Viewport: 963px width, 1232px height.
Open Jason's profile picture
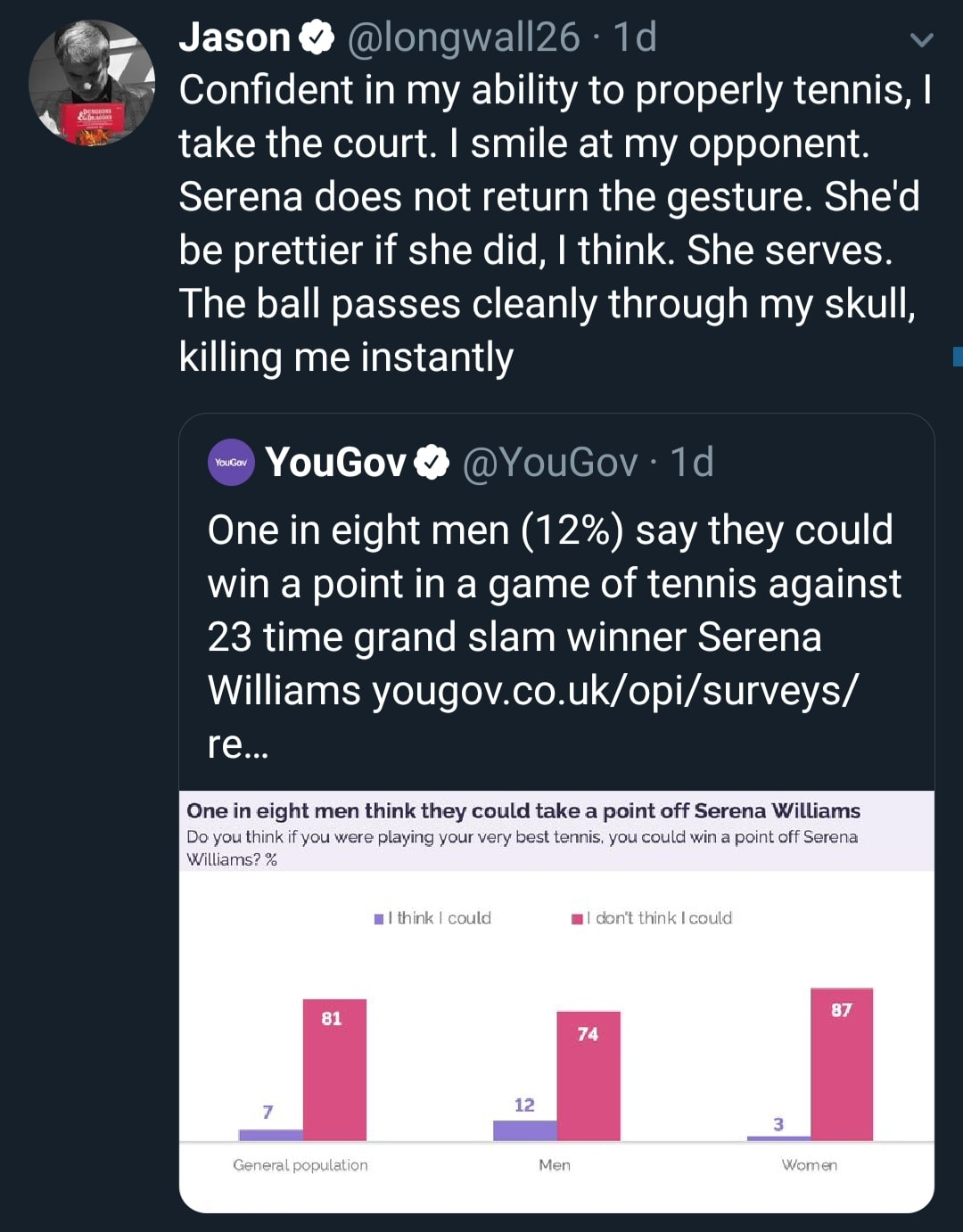tap(92, 83)
